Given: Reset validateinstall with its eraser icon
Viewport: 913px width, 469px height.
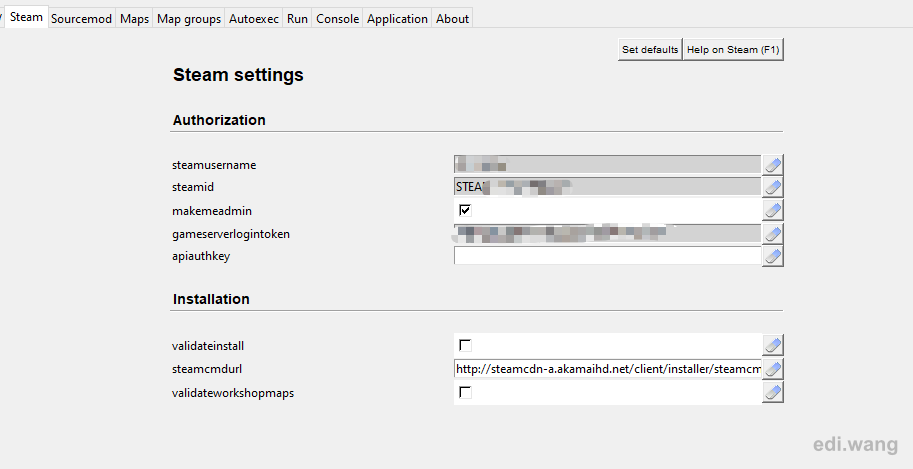Looking at the screenshot, I should click(773, 345).
